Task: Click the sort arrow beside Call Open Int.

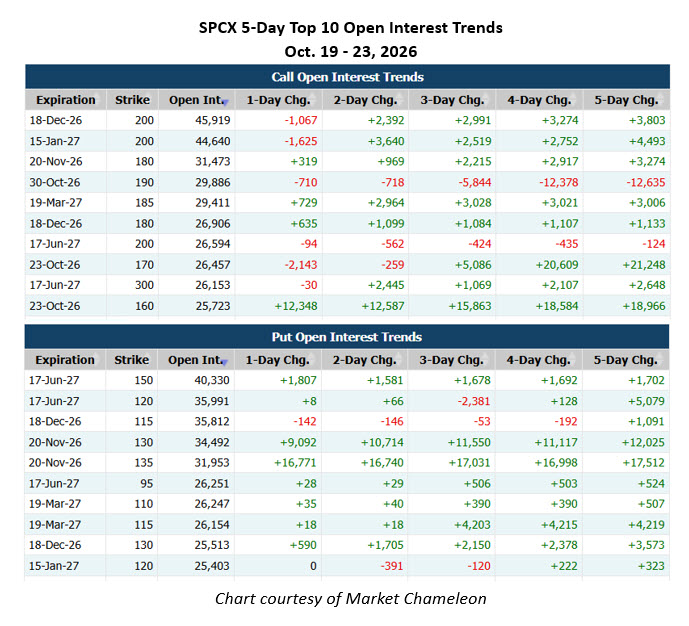Action: [x=225, y=103]
